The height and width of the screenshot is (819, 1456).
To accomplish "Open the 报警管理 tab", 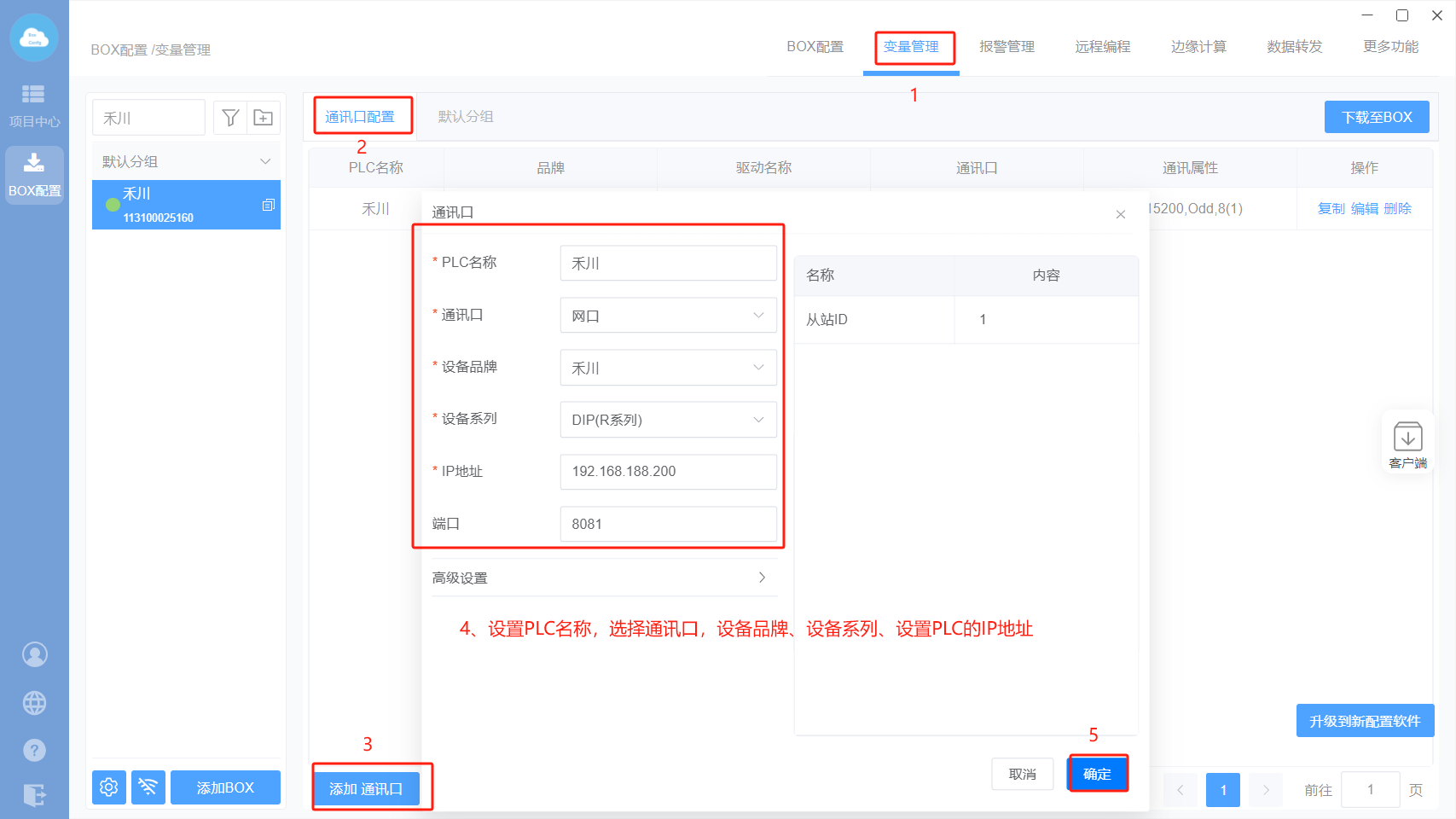I will [1006, 47].
